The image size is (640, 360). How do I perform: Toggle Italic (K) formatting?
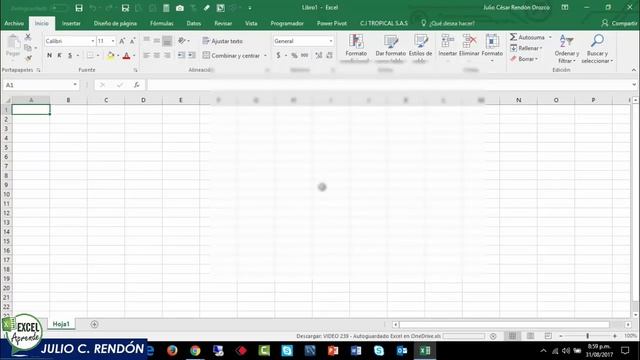(60, 56)
